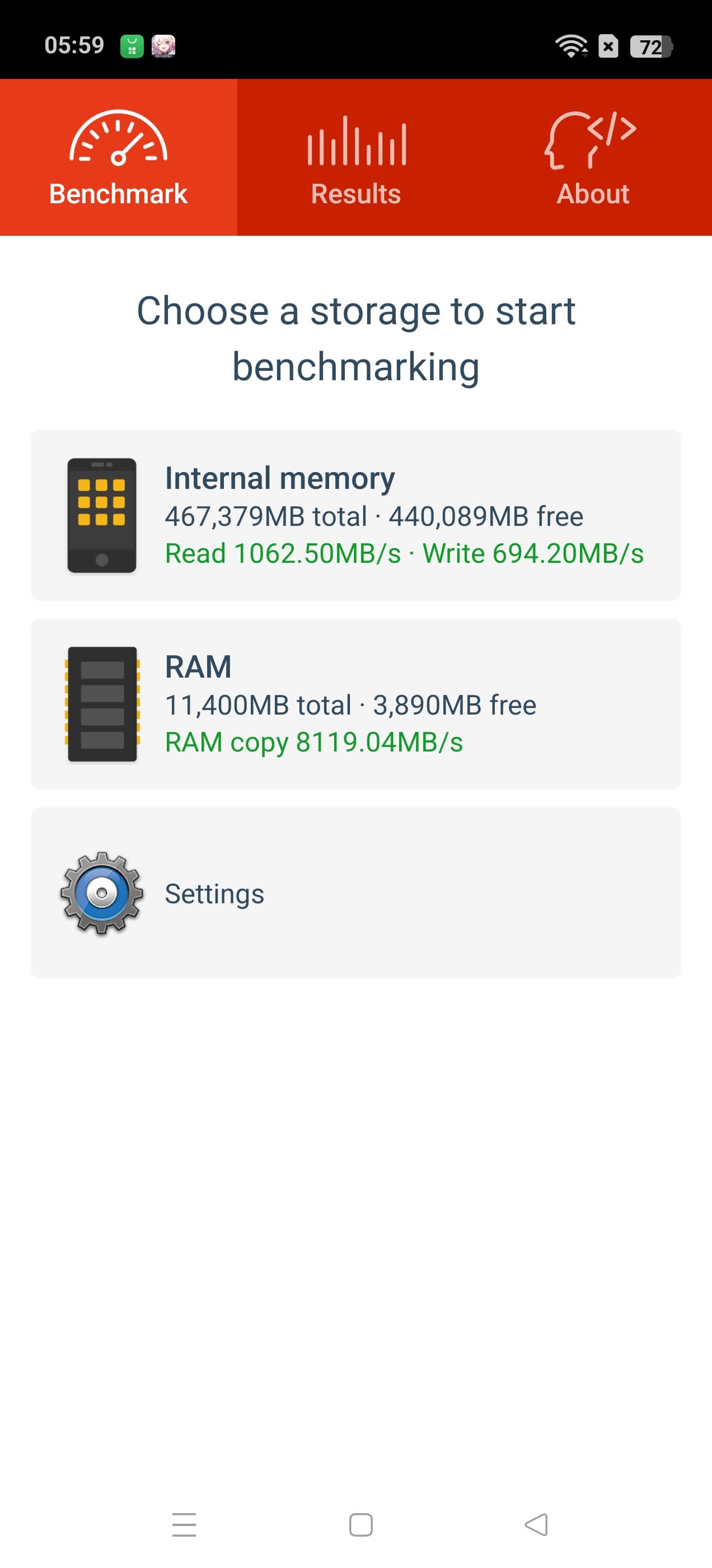Screen dimensions: 712x1568
Task: Tap the Wi-Fi status icon
Action: coord(571,46)
